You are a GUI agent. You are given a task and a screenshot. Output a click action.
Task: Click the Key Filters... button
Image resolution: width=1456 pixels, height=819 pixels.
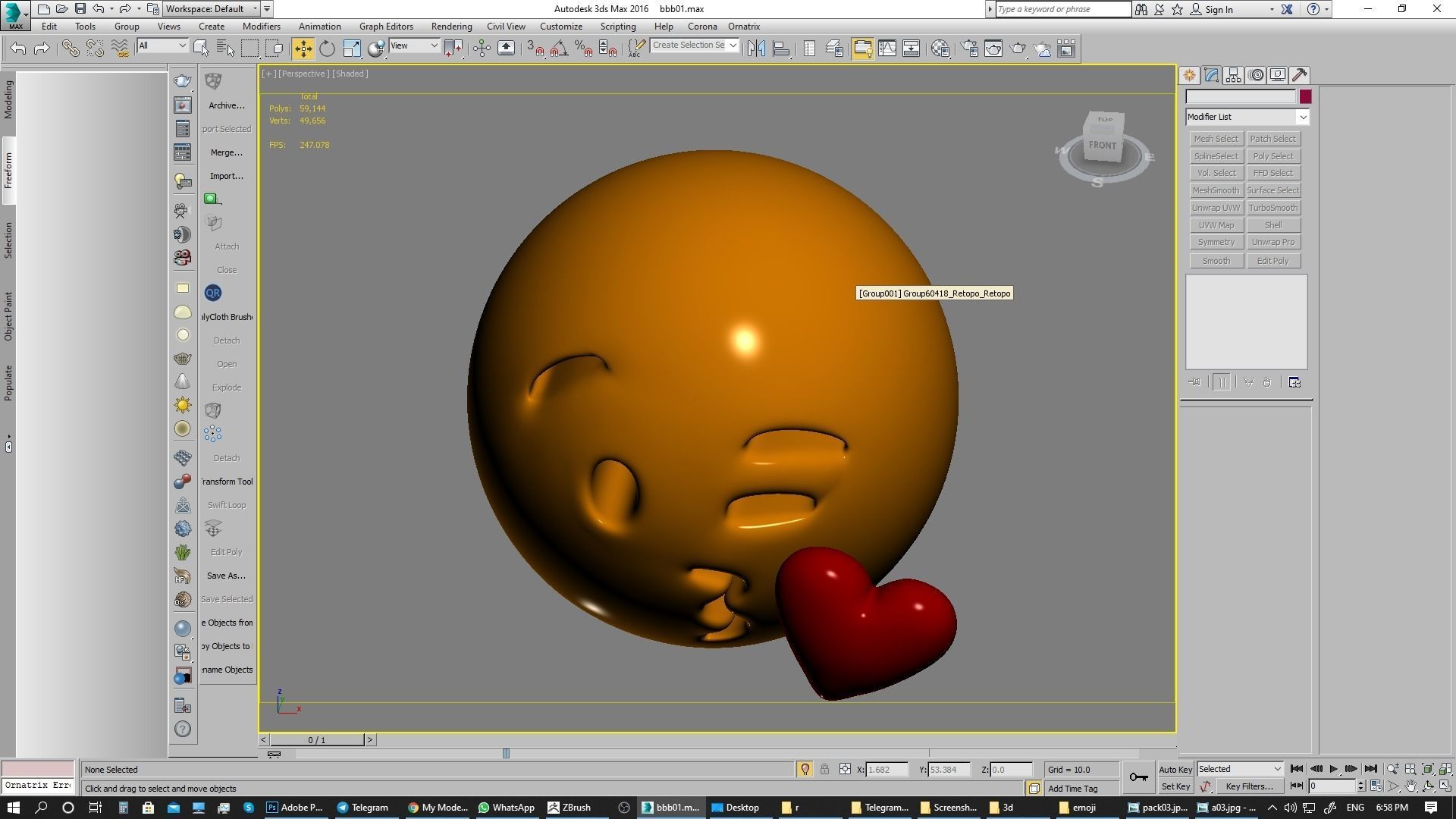[x=1248, y=786]
